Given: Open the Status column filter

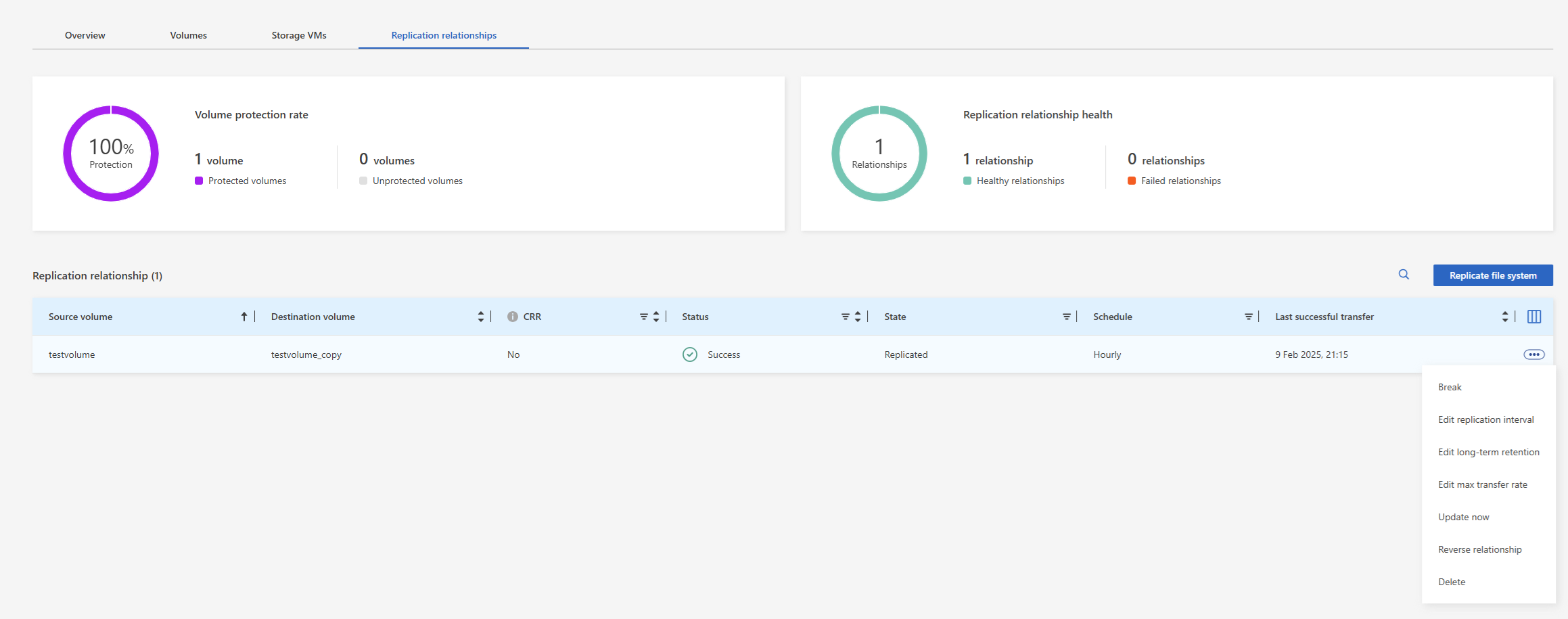Looking at the screenshot, I should coord(845,317).
